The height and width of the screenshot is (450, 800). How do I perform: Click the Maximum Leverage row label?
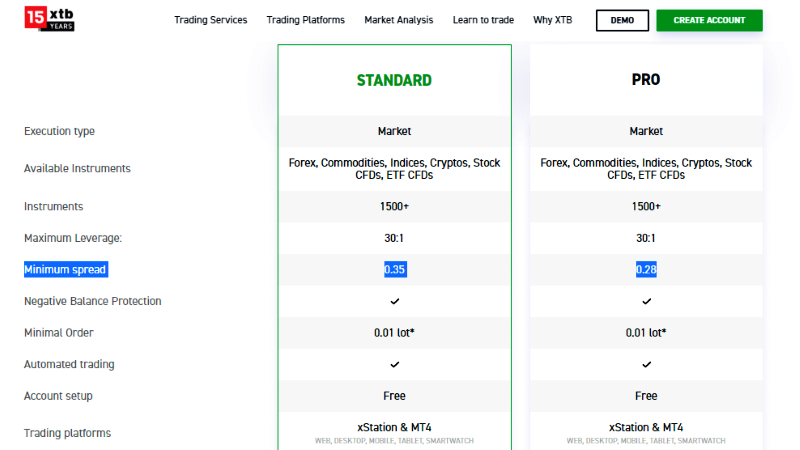pyautogui.click(x=73, y=238)
